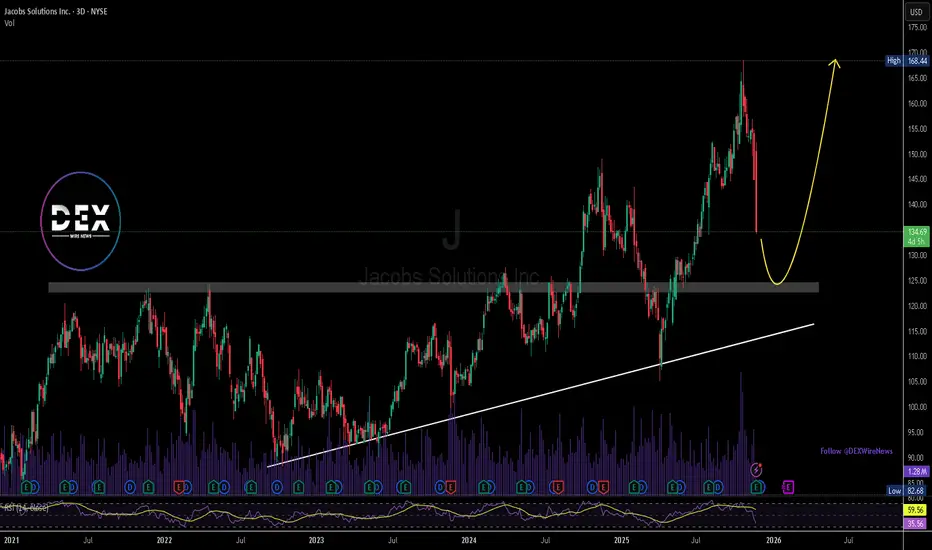Click the 150.00 price scale value
Image resolution: width=932 pixels, height=550 pixels.
click(x=917, y=154)
